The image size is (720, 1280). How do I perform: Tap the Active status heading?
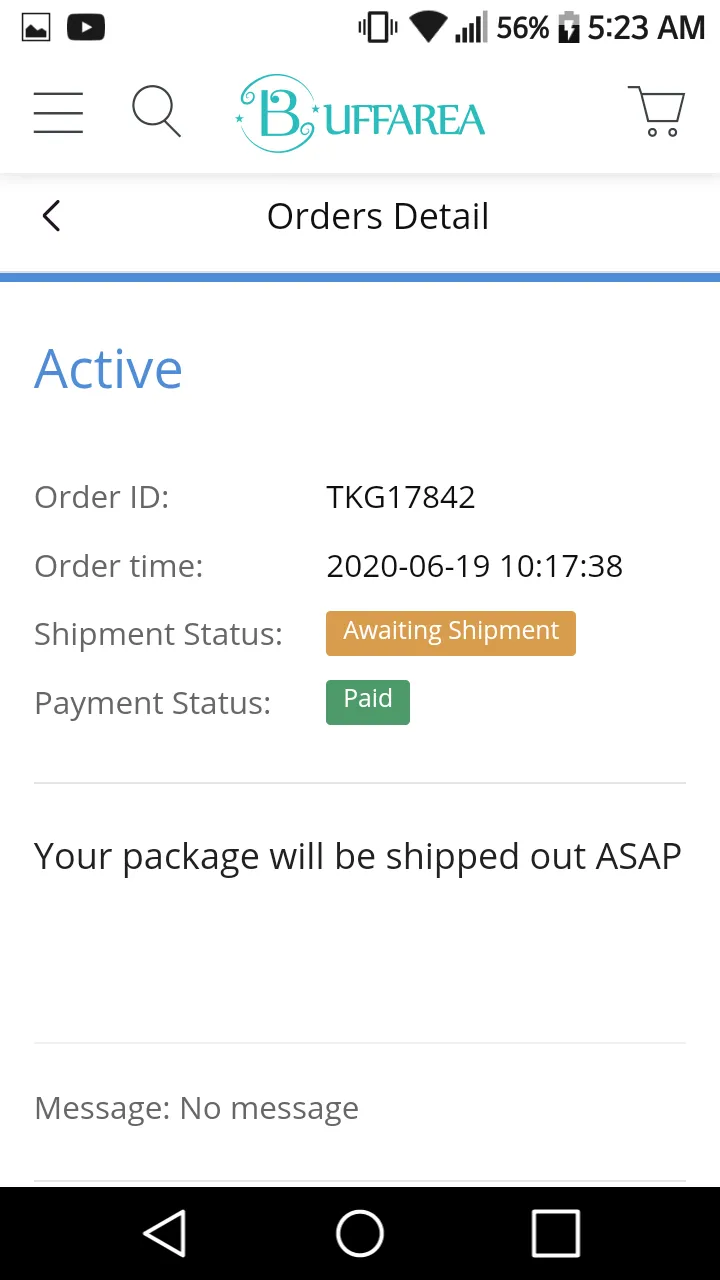tap(108, 369)
